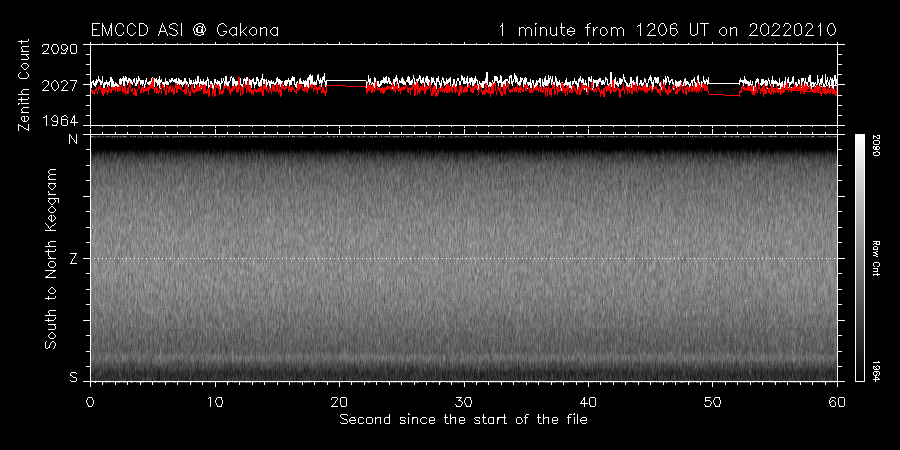This screenshot has width=900, height=450.
Task: Click the 2027 tick label on zenith axis
Action: click(x=60, y=86)
